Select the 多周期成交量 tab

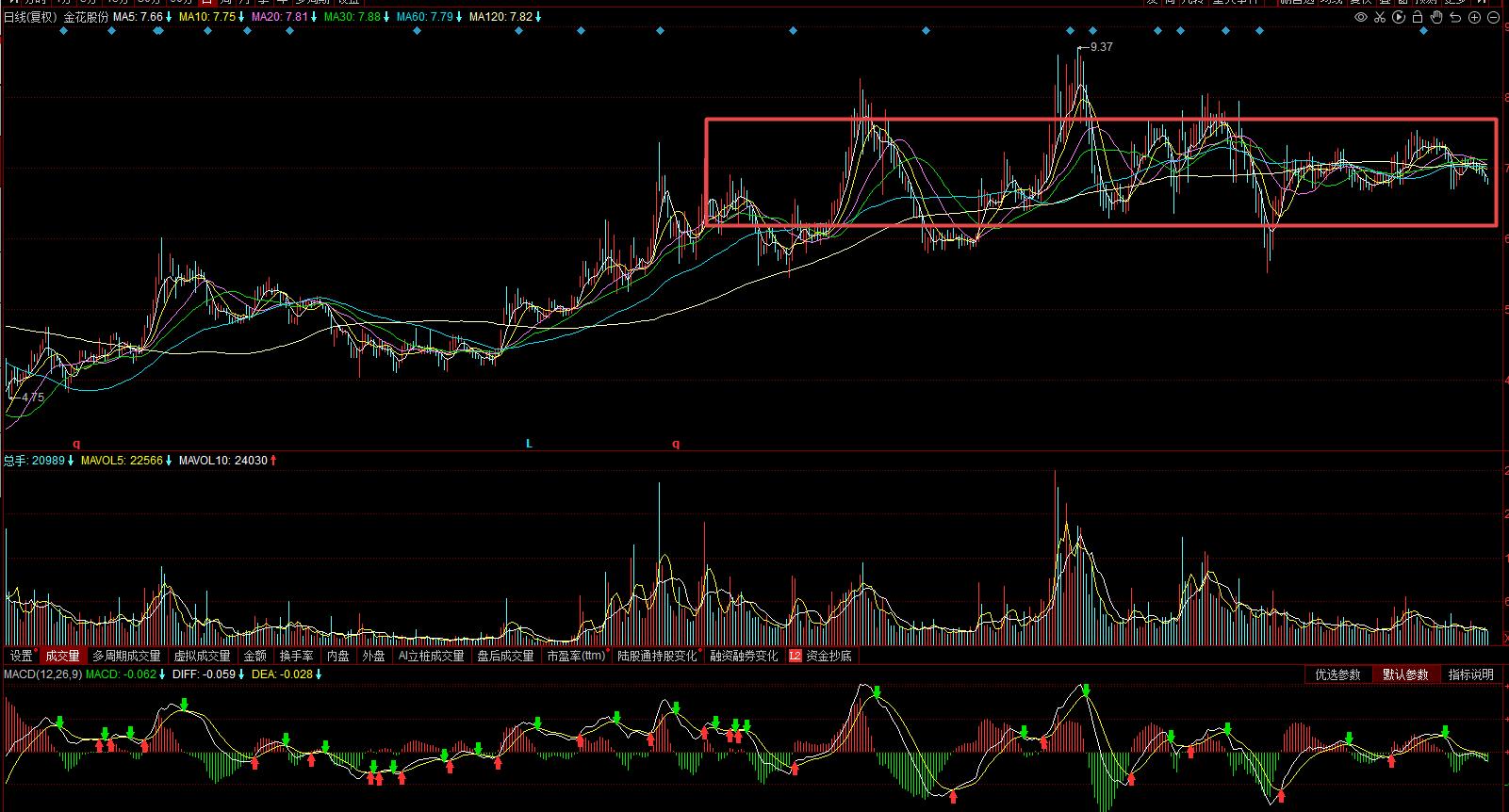click(x=126, y=656)
